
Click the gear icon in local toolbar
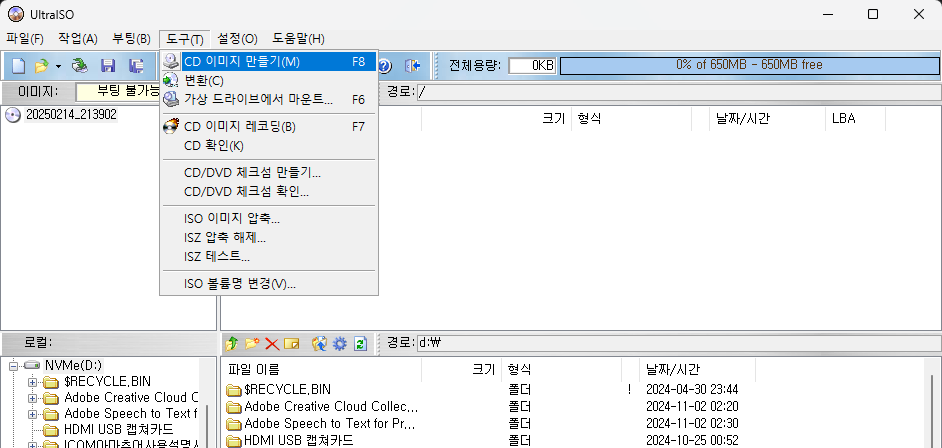pos(339,343)
